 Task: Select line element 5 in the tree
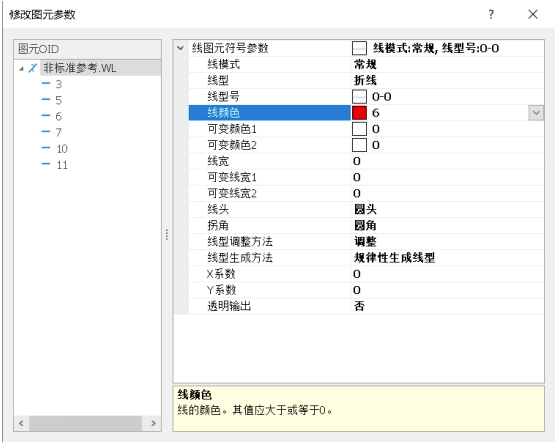pos(59,100)
